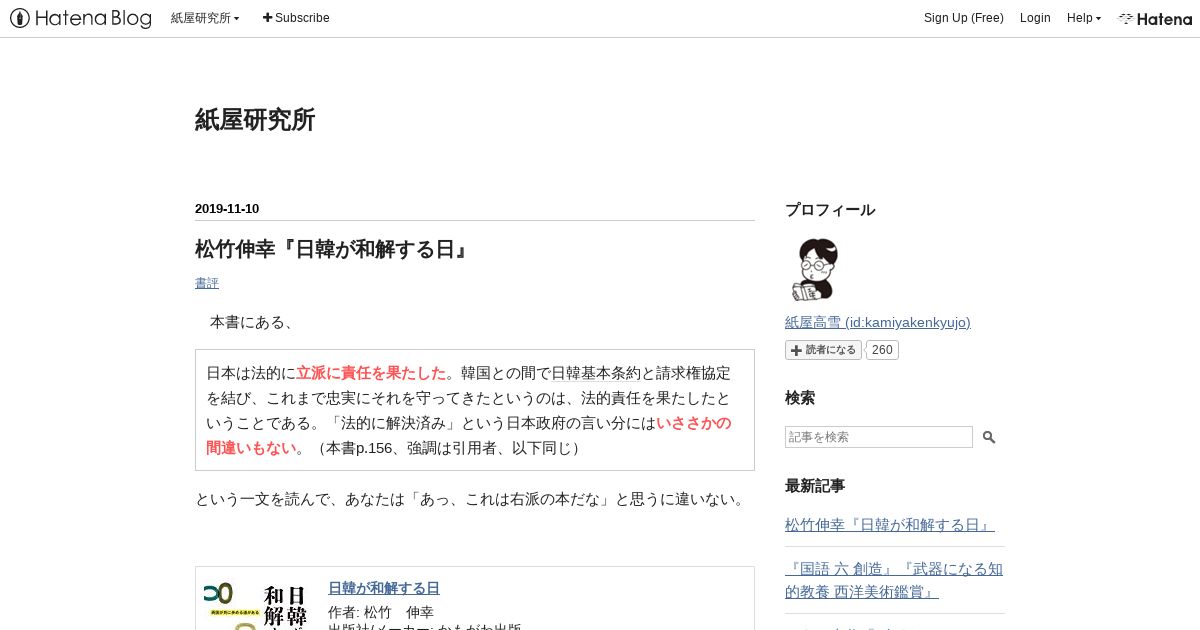Select the 書評 category tag
1200x630 pixels.
tap(207, 283)
